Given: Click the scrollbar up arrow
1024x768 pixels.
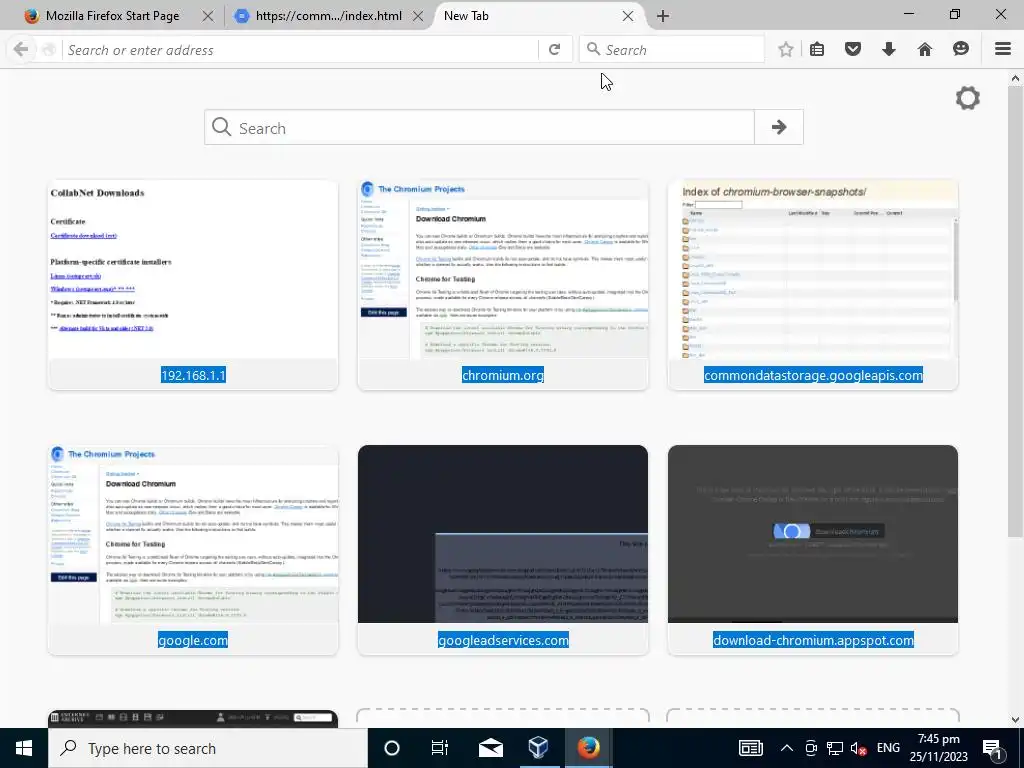Looking at the screenshot, I should pyautogui.click(x=1015, y=78).
